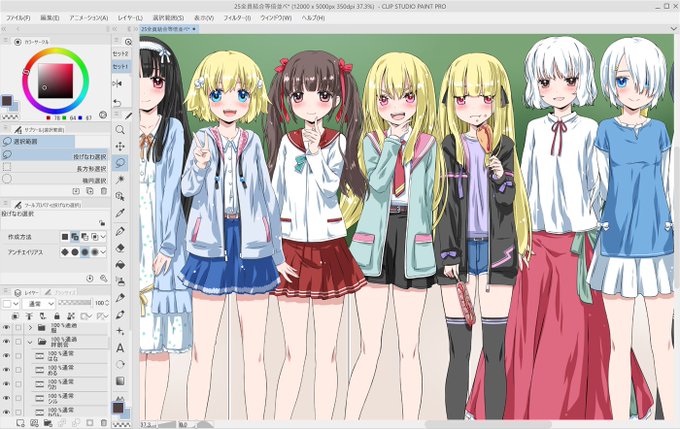680x429 pixels.
Task: Select the Move layer tool
Action: point(120,146)
